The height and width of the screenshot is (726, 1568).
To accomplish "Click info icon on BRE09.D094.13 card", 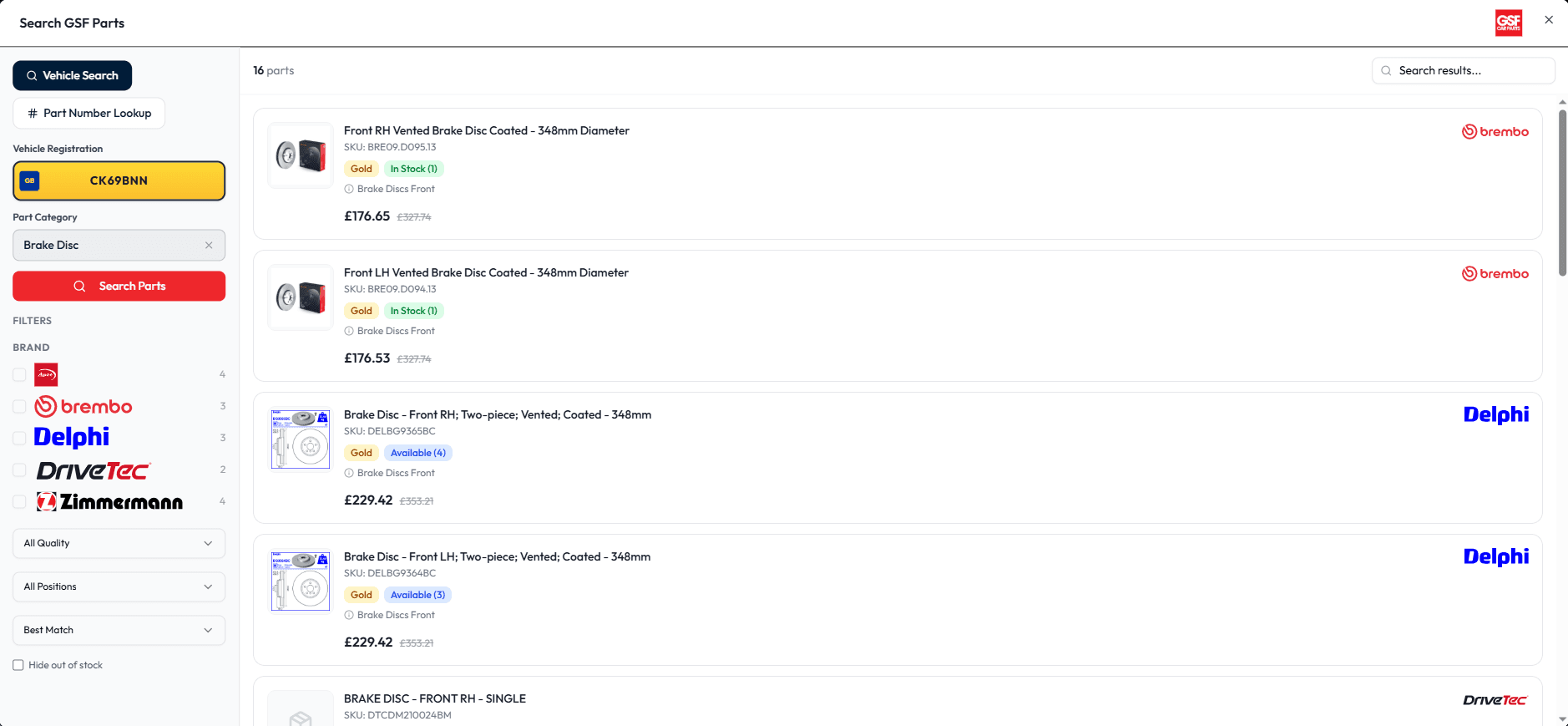I will click(349, 331).
